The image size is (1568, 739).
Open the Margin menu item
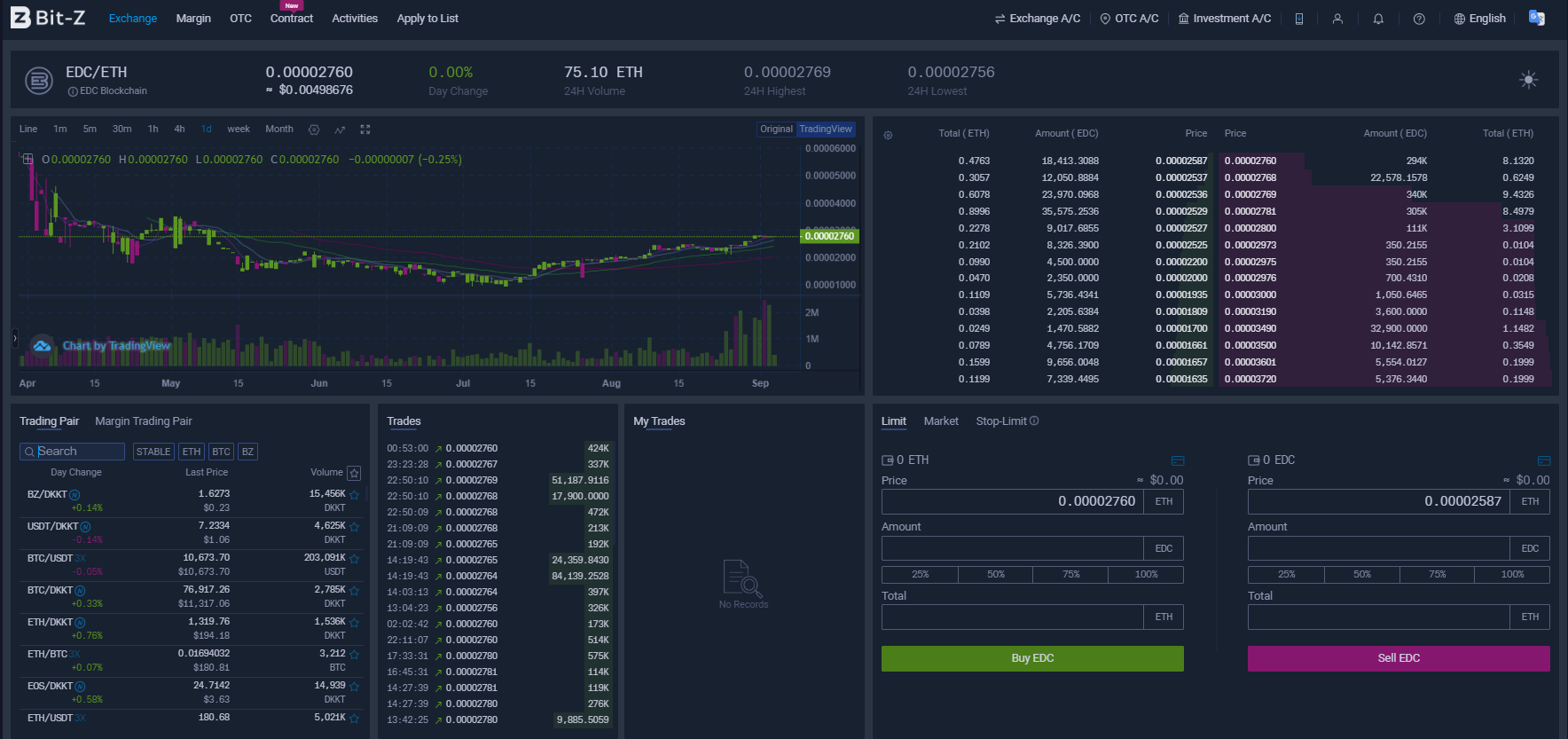[193, 19]
